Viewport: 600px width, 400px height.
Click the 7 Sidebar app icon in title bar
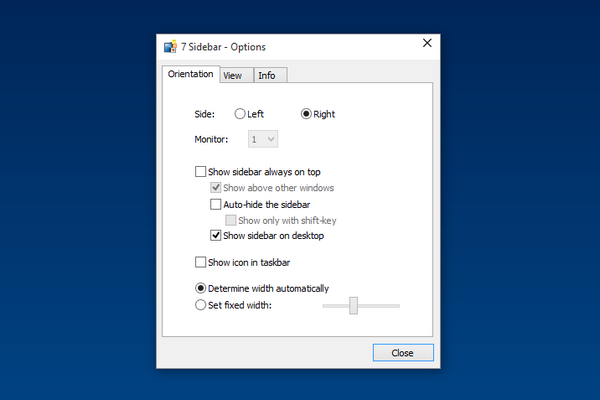(170, 47)
